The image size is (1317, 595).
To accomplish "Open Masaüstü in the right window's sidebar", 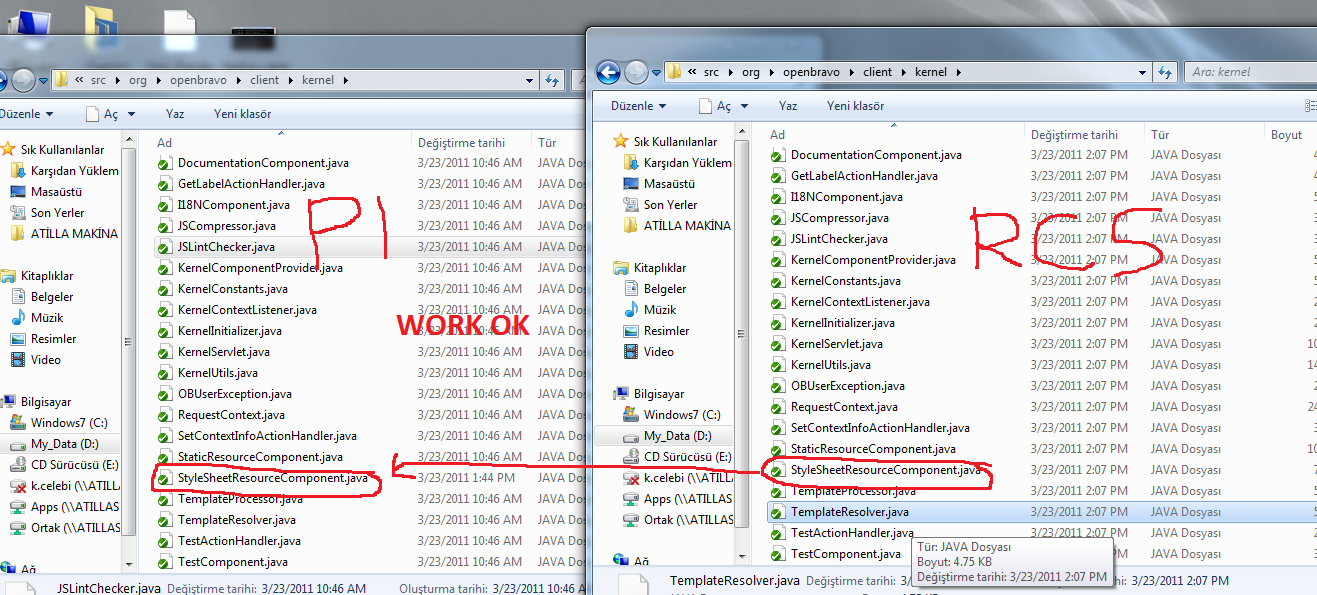I will pyautogui.click(x=670, y=183).
